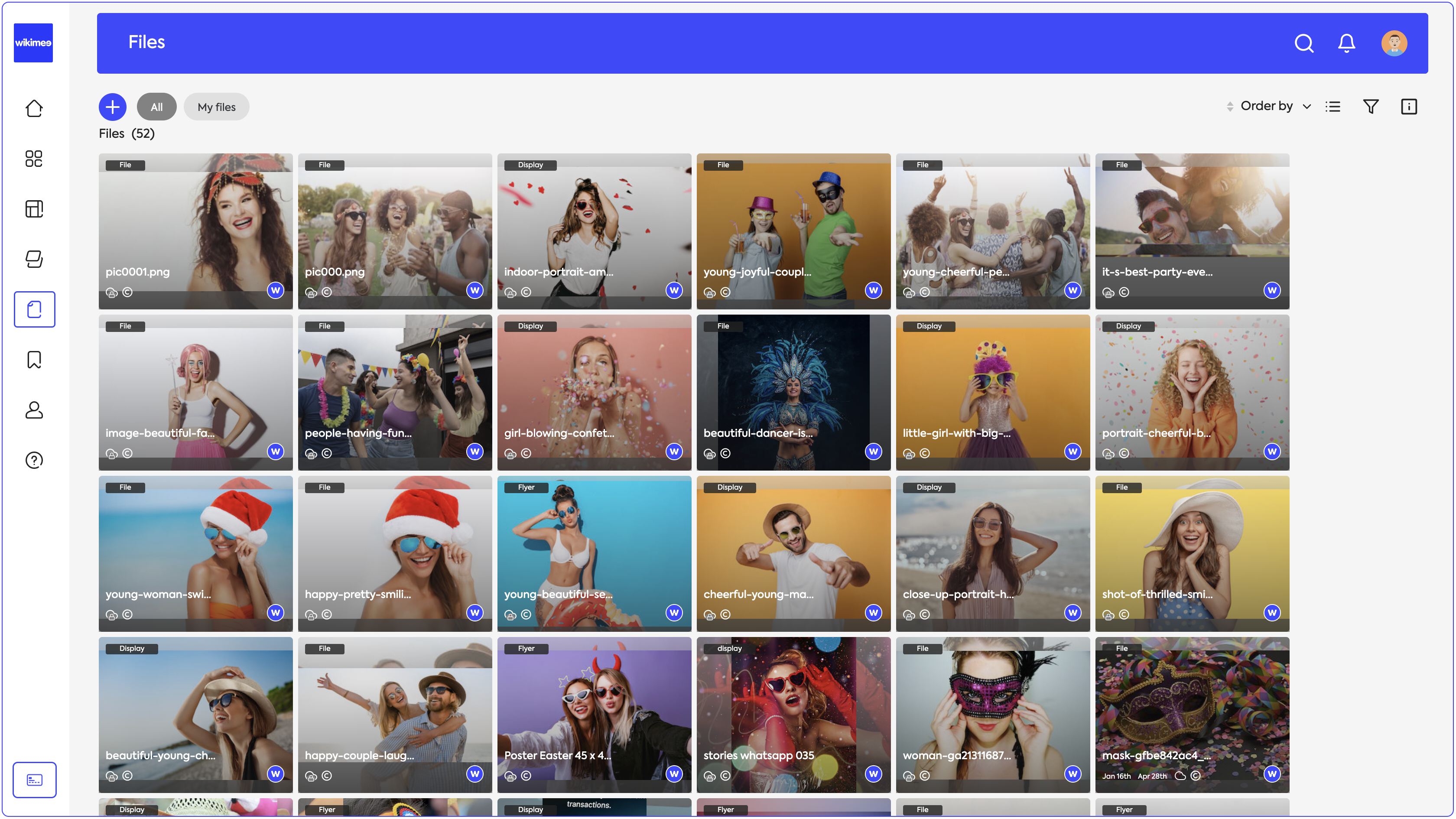Open the notifications bell
Image resolution: width=1456 pixels, height=819 pixels.
pos(1346,43)
